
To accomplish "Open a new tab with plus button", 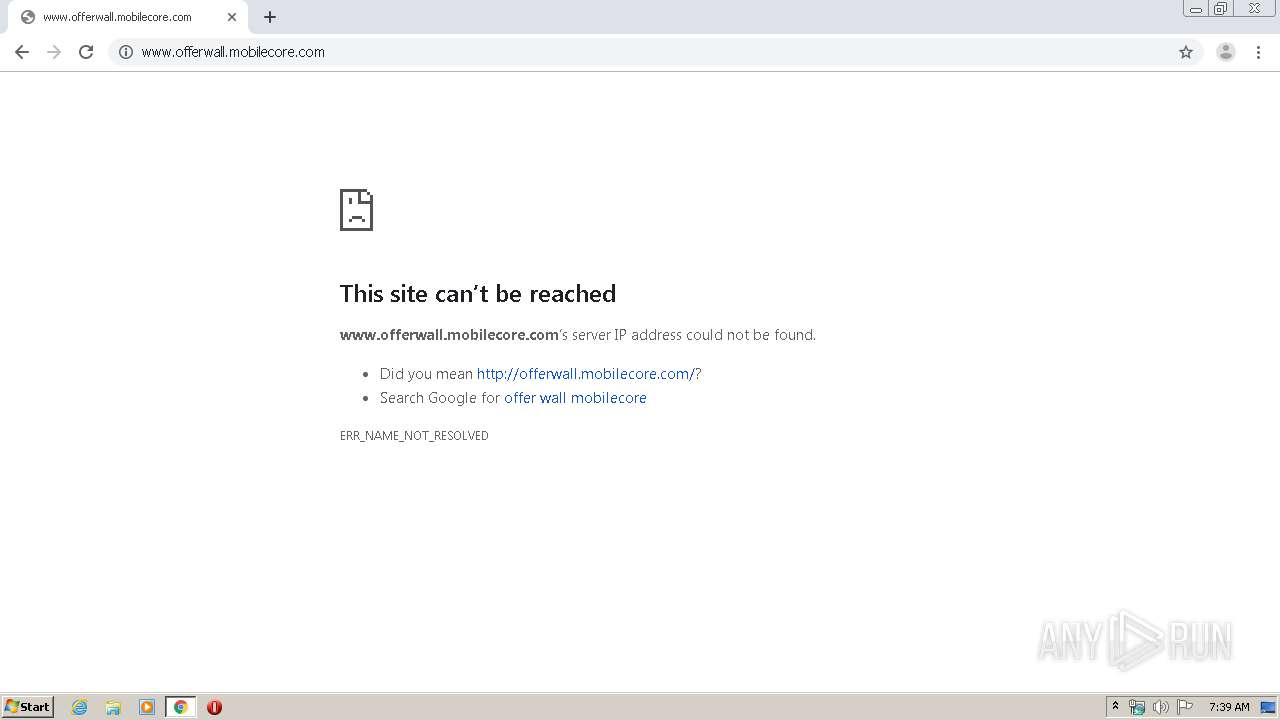I will [x=270, y=17].
